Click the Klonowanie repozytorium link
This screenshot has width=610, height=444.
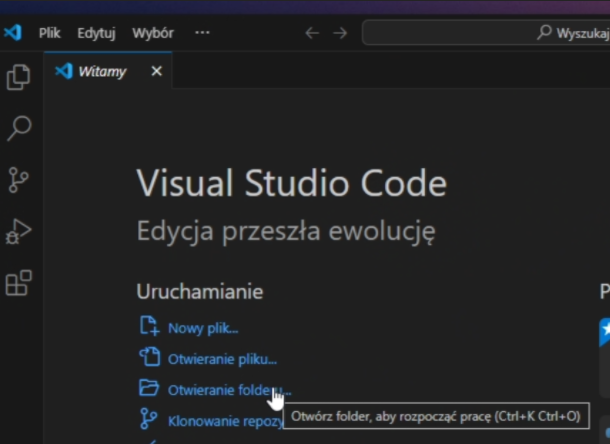pyautogui.click(x=226, y=421)
